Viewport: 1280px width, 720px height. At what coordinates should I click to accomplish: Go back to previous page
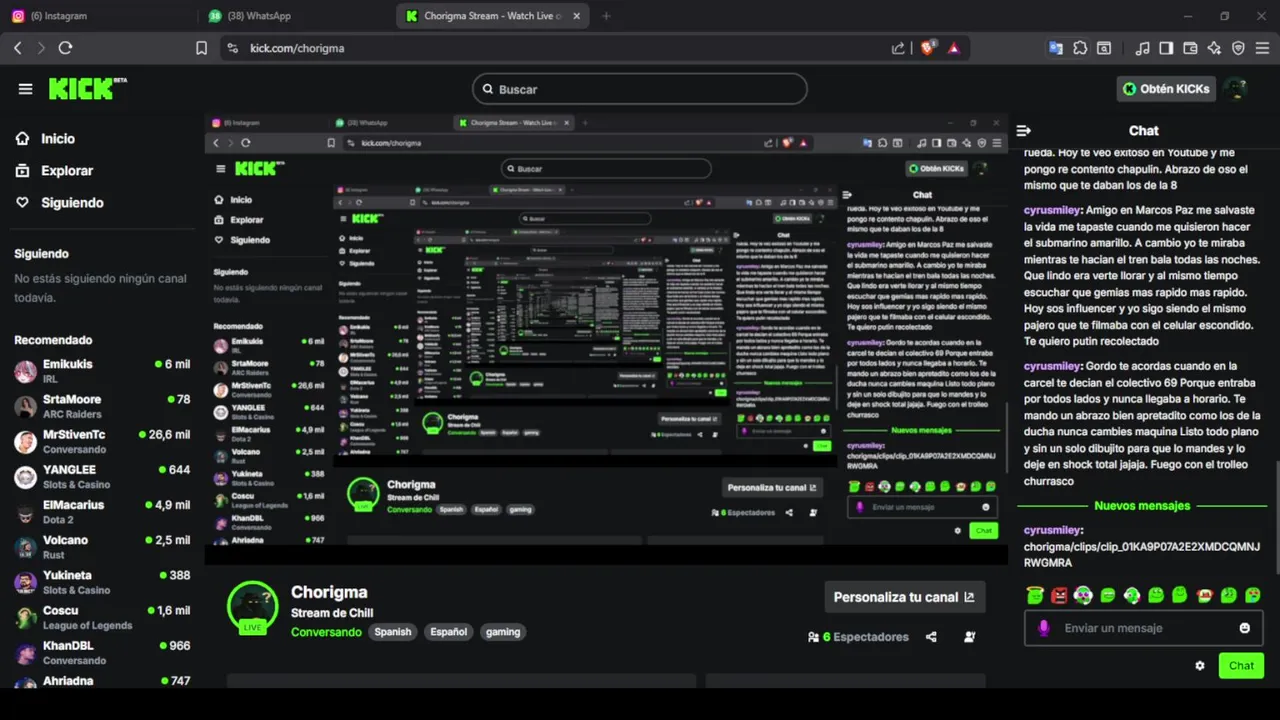tap(18, 48)
